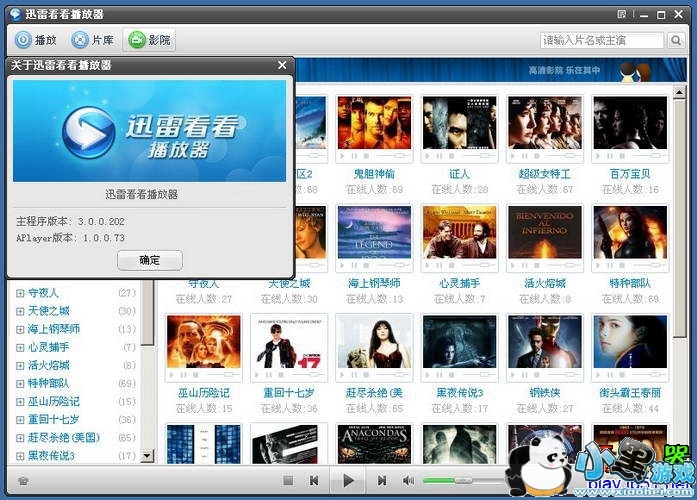The width and height of the screenshot is (697, 500).
Task: Open the mini-mode menu icon in title bar
Action: coord(621,14)
